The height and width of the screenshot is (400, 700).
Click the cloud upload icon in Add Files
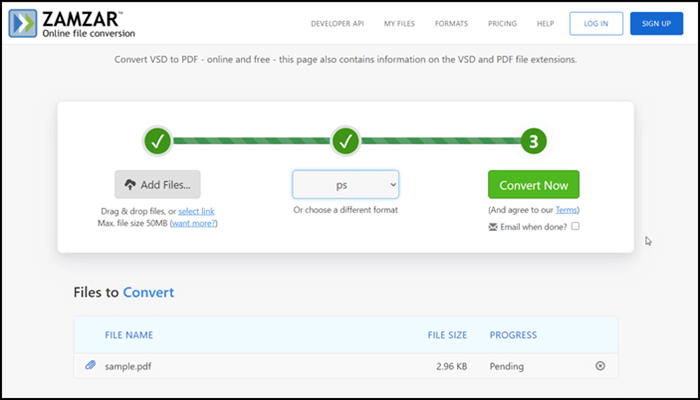pyautogui.click(x=130, y=185)
